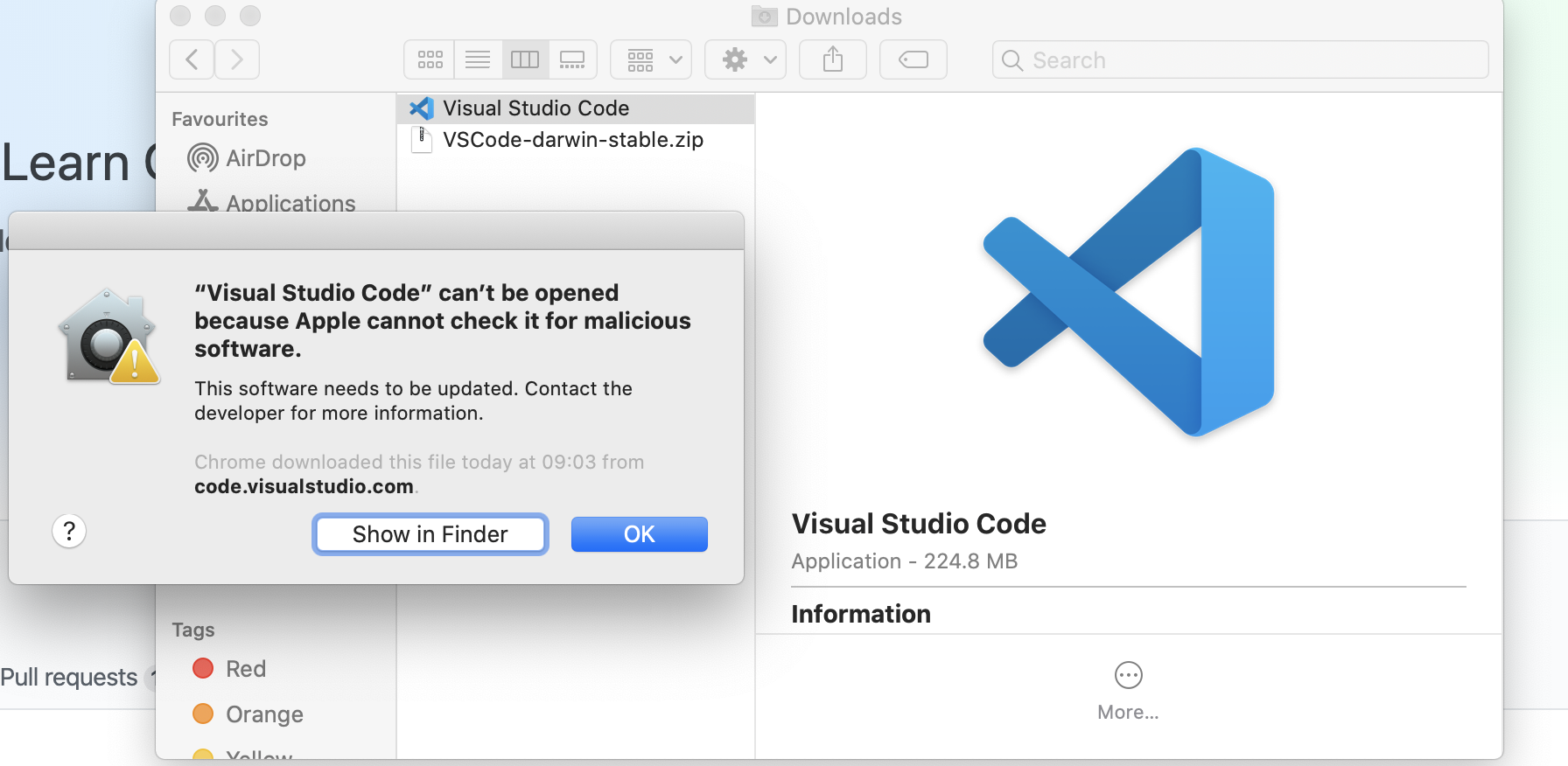Image resolution: width=1568 pixels, height=766 pixels.
Task: Click the Favourites sidebar header
Action: coord(220,119)
